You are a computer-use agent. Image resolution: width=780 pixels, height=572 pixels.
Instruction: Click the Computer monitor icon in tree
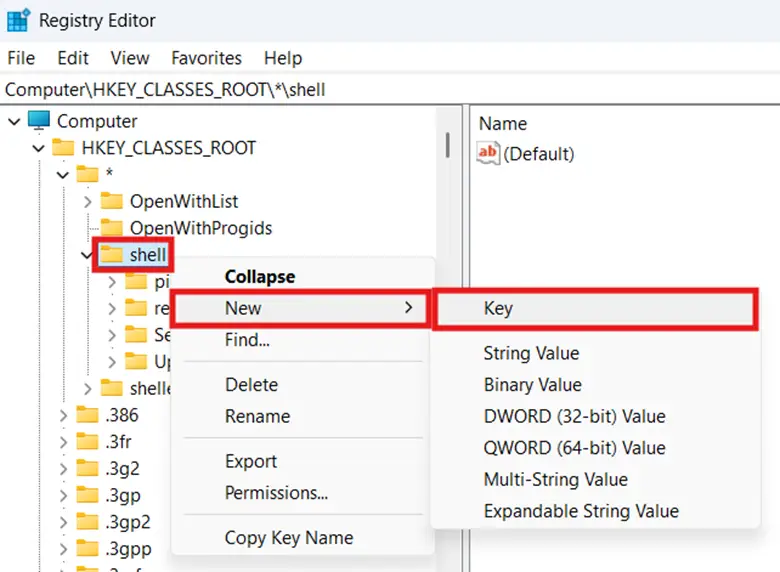click(39, 121)
